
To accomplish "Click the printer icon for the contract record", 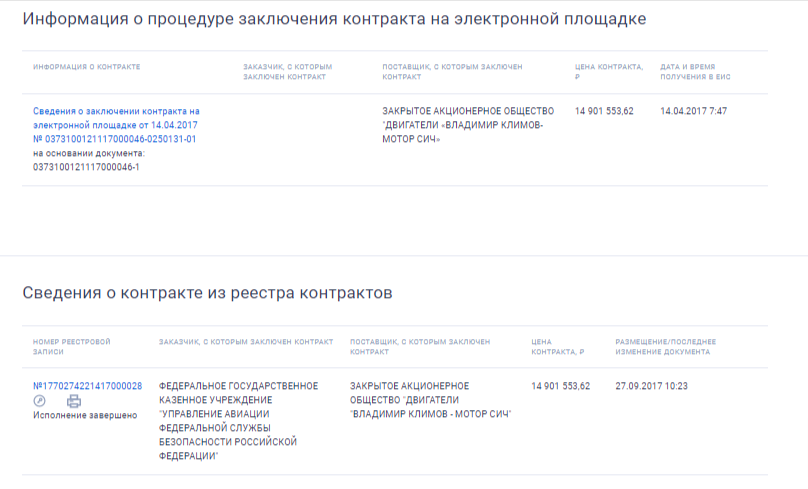I will pyautogui.click(x=74, y=401).
